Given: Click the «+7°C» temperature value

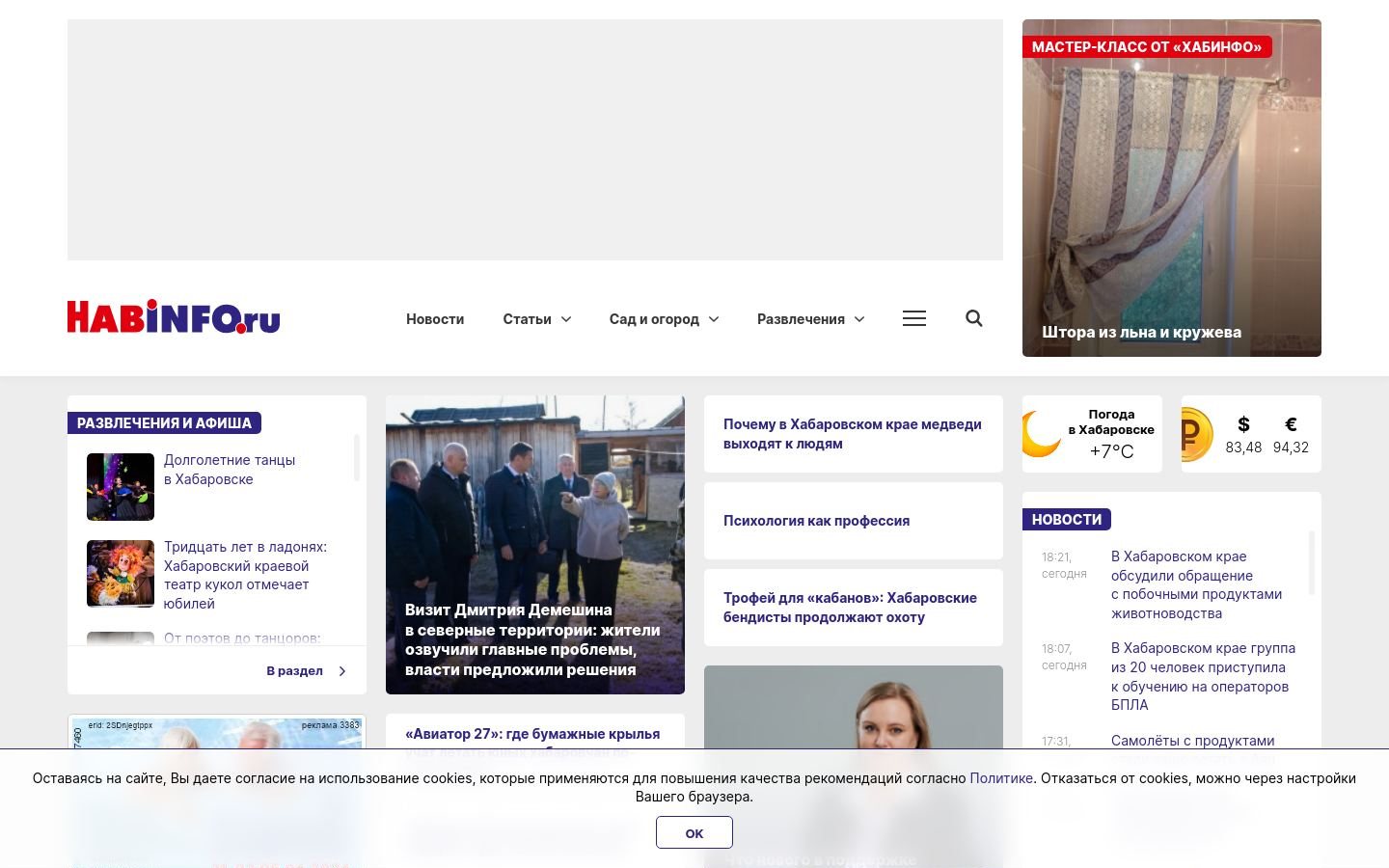Looking at the screenshot, I should [1111, 451].
